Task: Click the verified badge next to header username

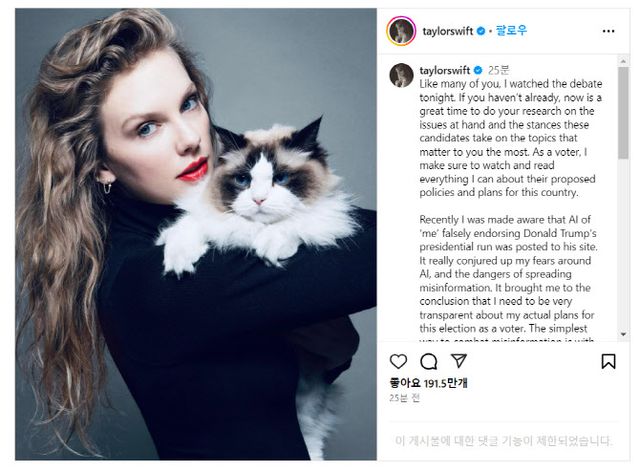Action: click(x=481, y=31)
